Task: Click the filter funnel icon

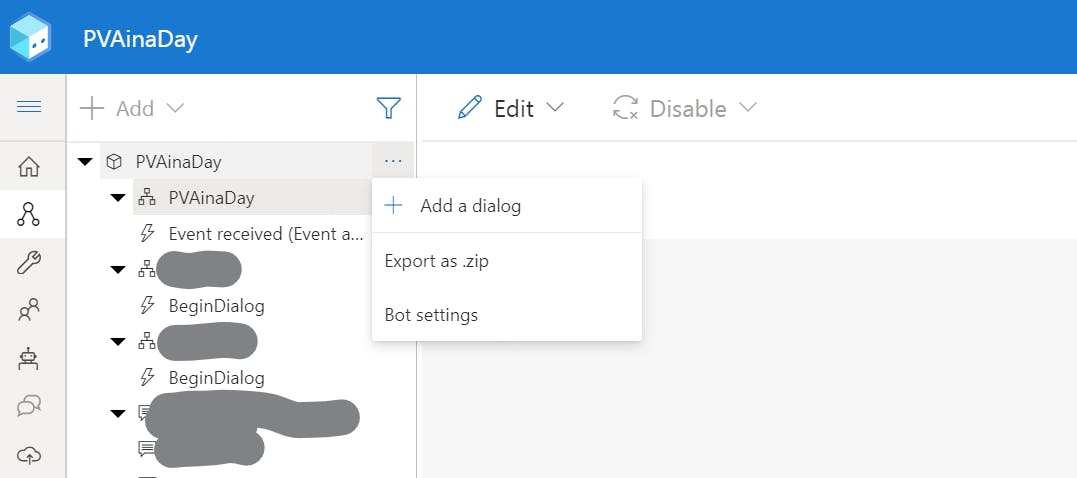Action: pos(389,108)
